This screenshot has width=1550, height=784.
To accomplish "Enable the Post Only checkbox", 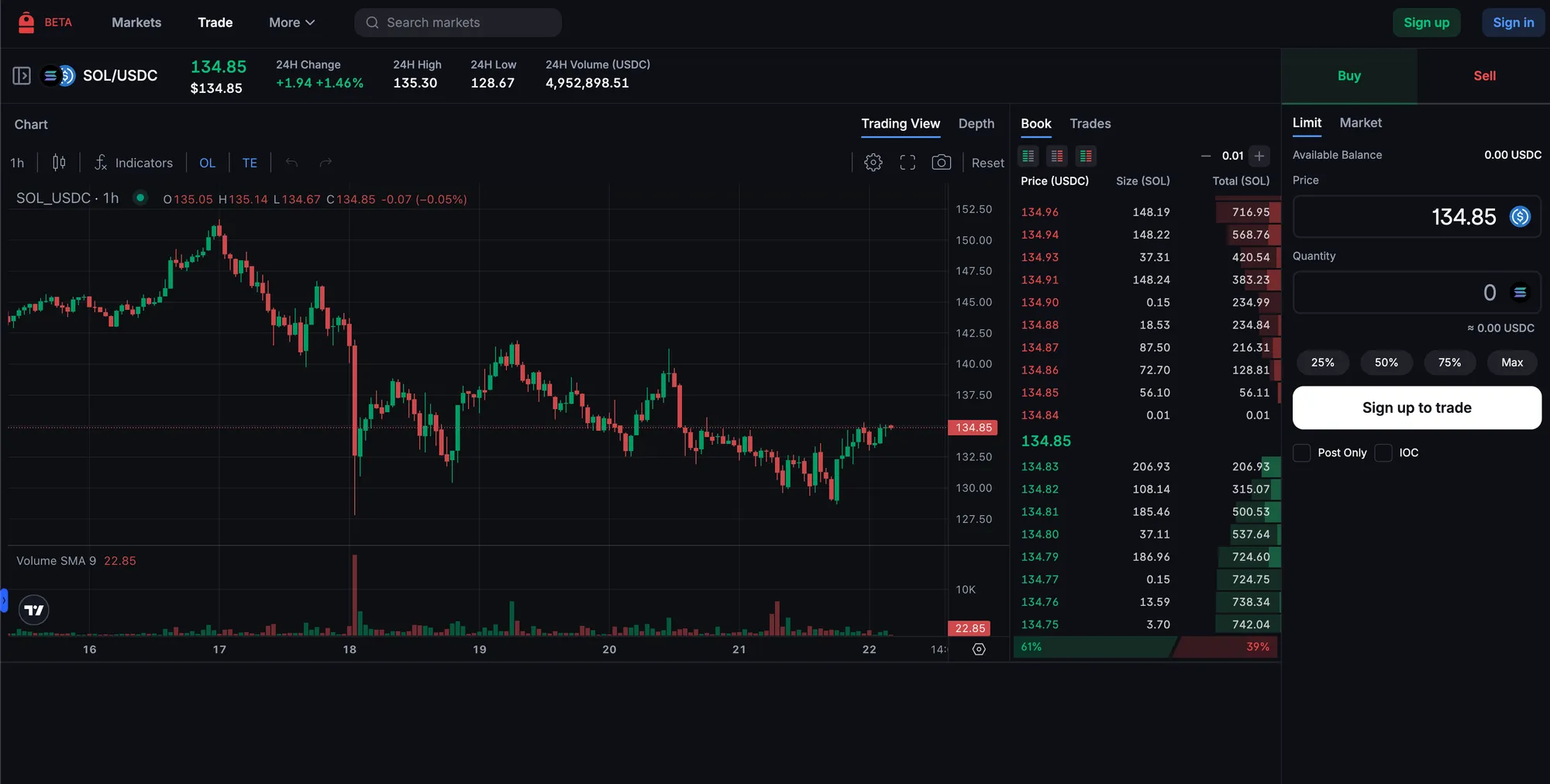I will [1302, 453].
